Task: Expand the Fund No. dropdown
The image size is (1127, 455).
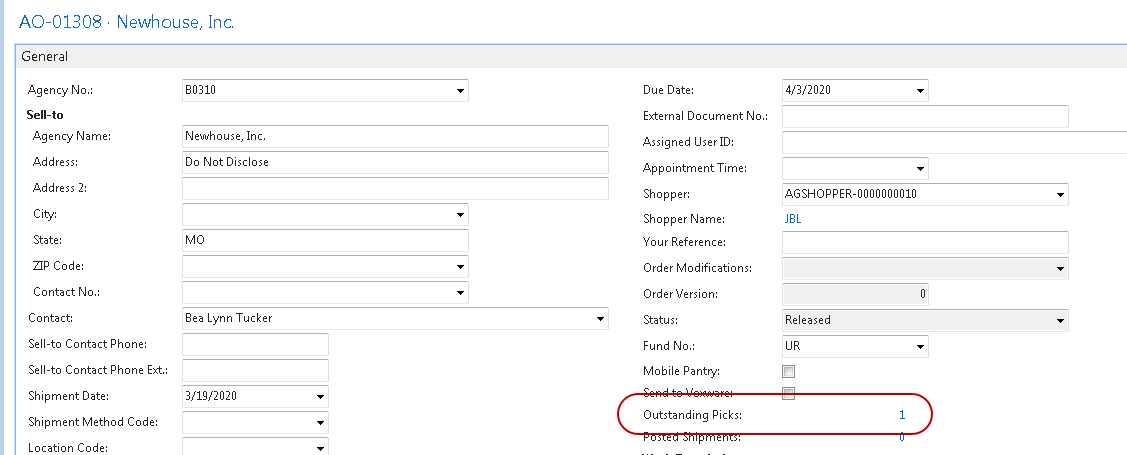Action: coord(918,347)
